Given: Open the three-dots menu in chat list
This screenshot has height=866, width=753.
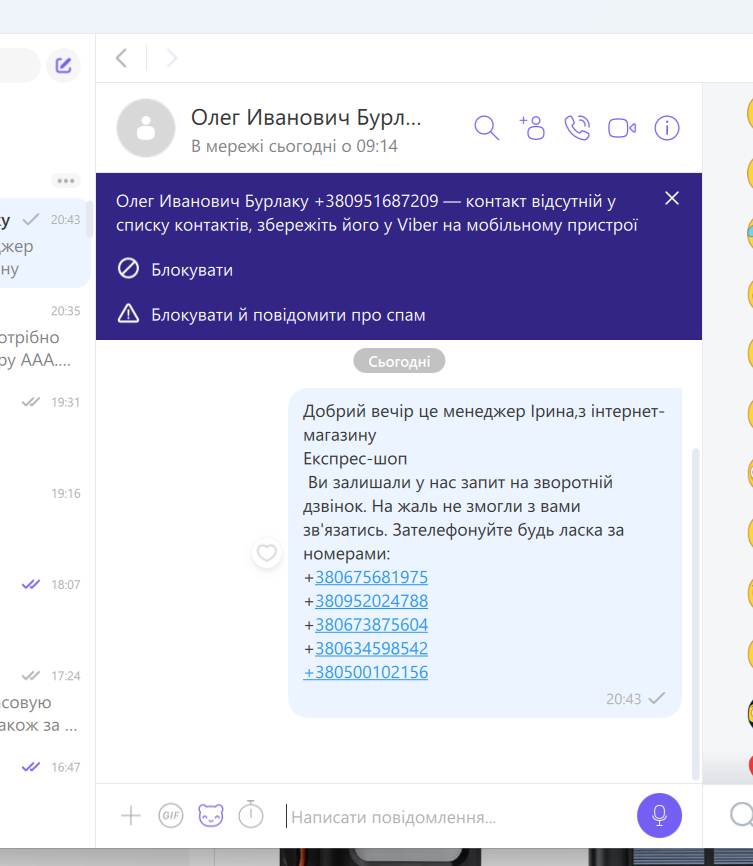Looking at the screenshot, I should [66, 181].
